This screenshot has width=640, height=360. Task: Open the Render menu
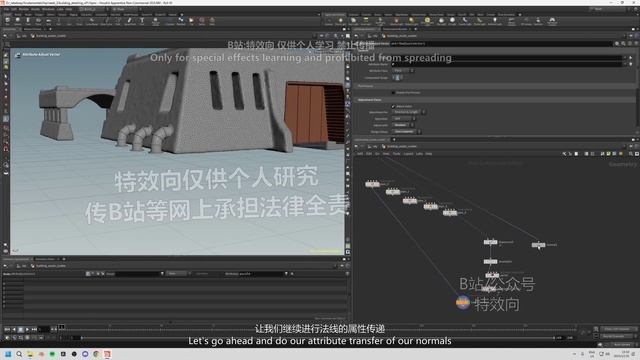tap(24, 9)
